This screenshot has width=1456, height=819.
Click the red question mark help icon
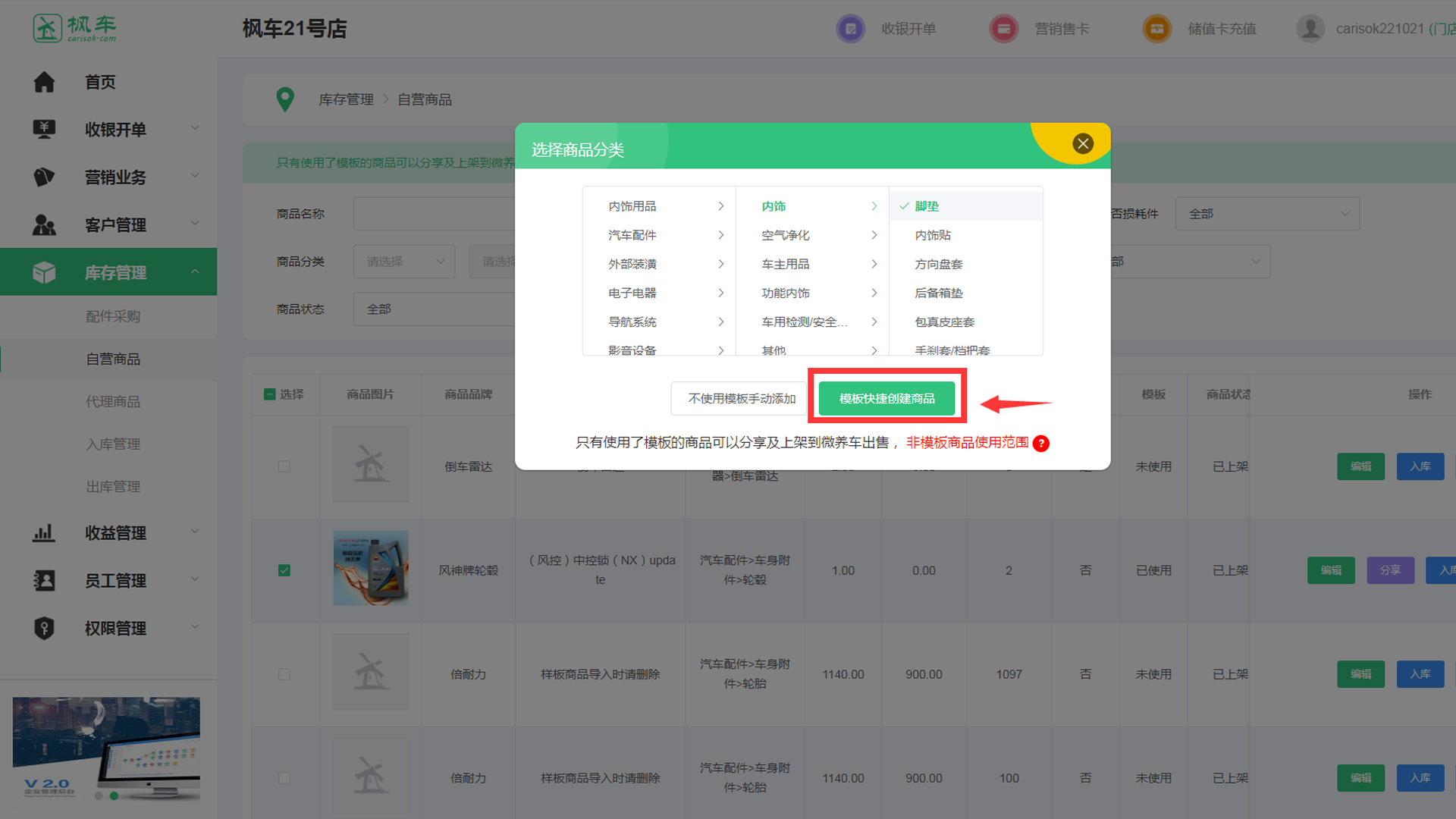tap(1041, 444)
